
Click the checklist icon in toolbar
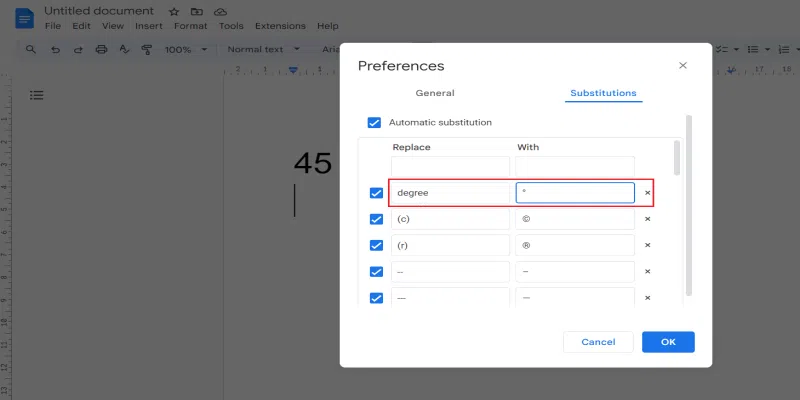(x=721, y=49)
